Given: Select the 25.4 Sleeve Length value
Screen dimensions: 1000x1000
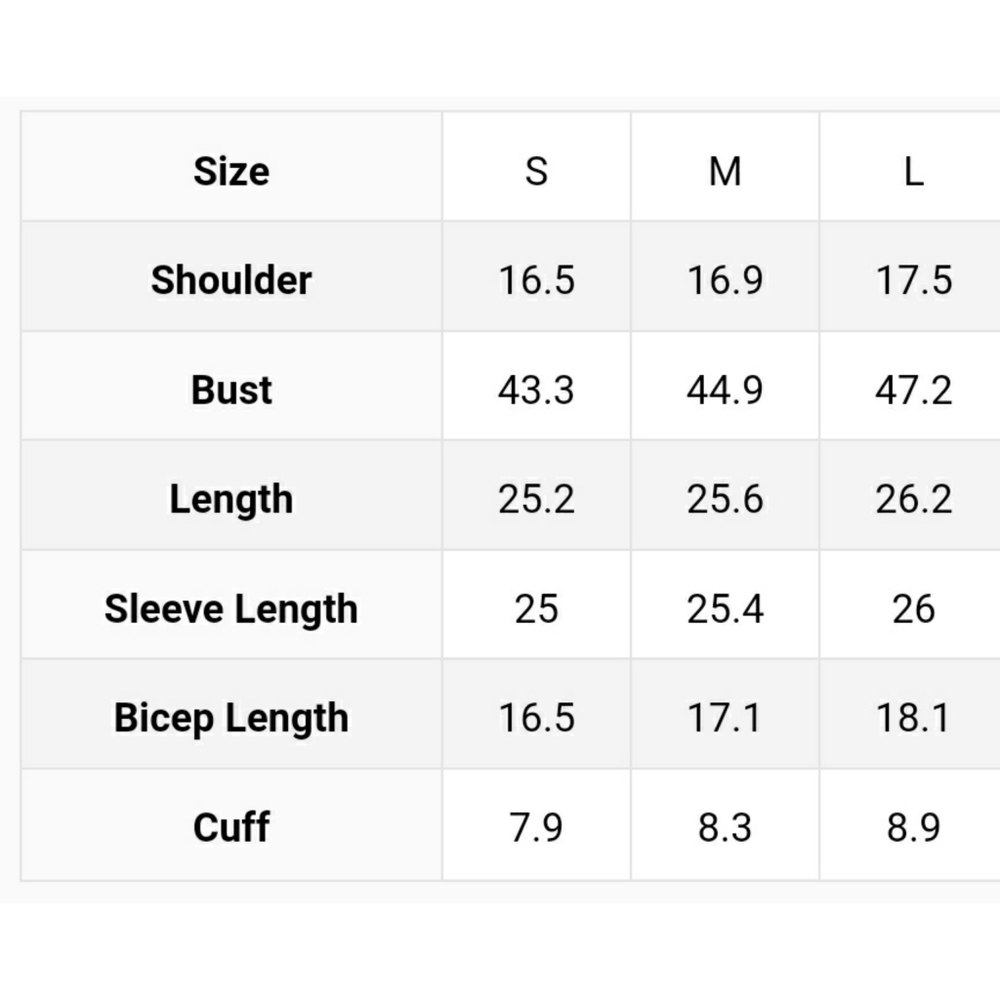Looking at the screenshot, I should click(725, 609).
